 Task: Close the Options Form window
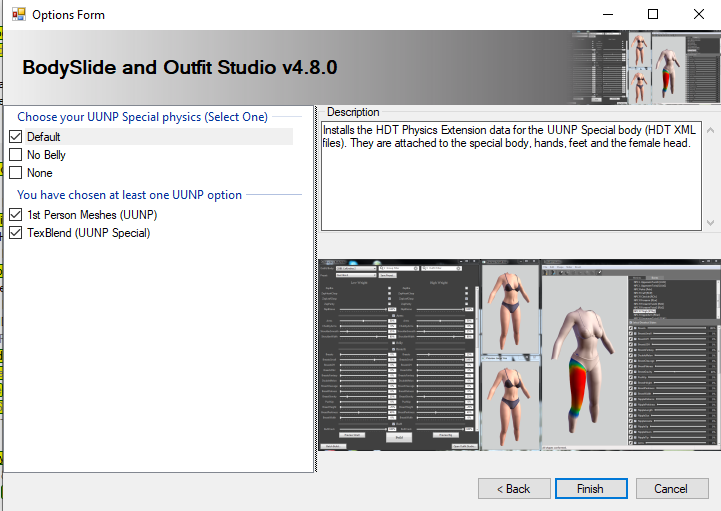click(698, 14)
